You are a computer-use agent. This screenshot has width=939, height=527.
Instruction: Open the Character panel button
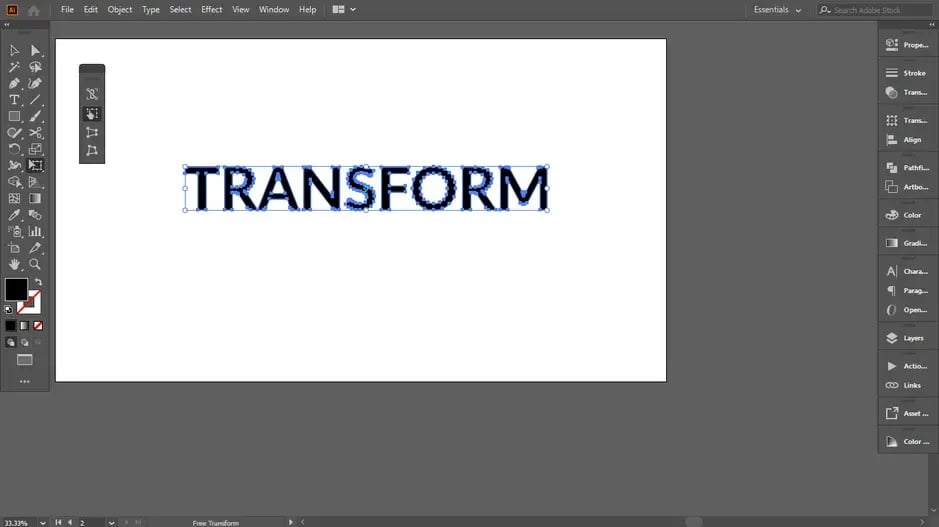(908, 271)
